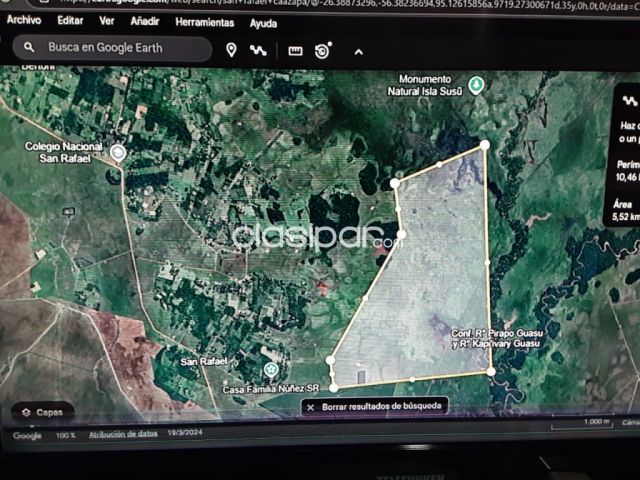Image resolution: width=640 pixels, height=480 pixels.
Task: Collapse the toolbar with the chevron arrow
Action: (358, 52)
